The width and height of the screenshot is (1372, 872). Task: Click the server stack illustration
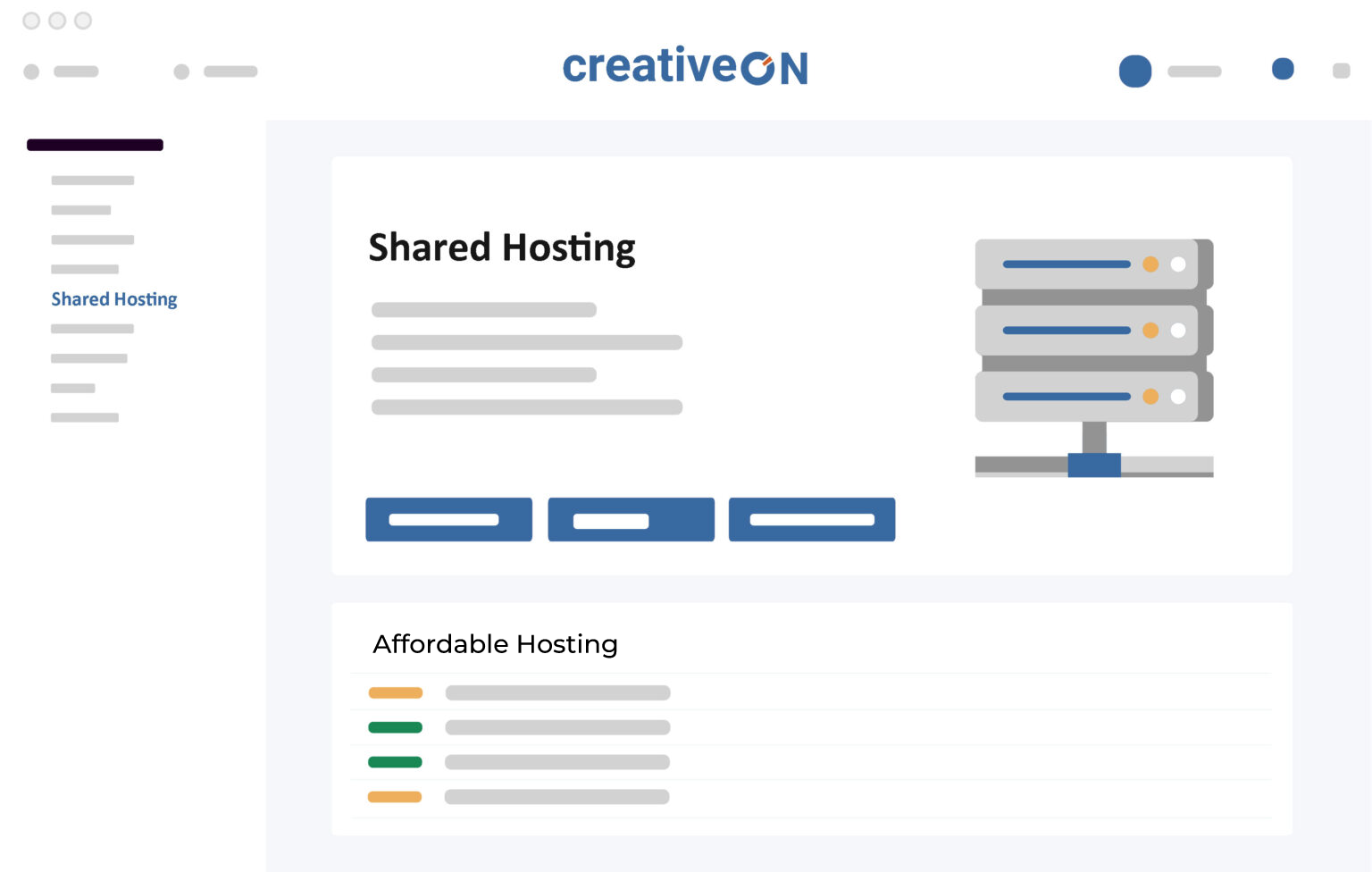pyautogui.click(x=1093, y=357)
